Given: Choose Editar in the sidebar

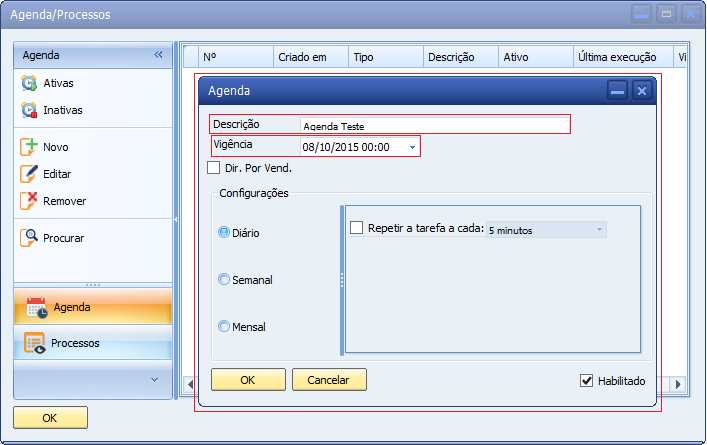Looking at the screenshot, I should 57,174.
